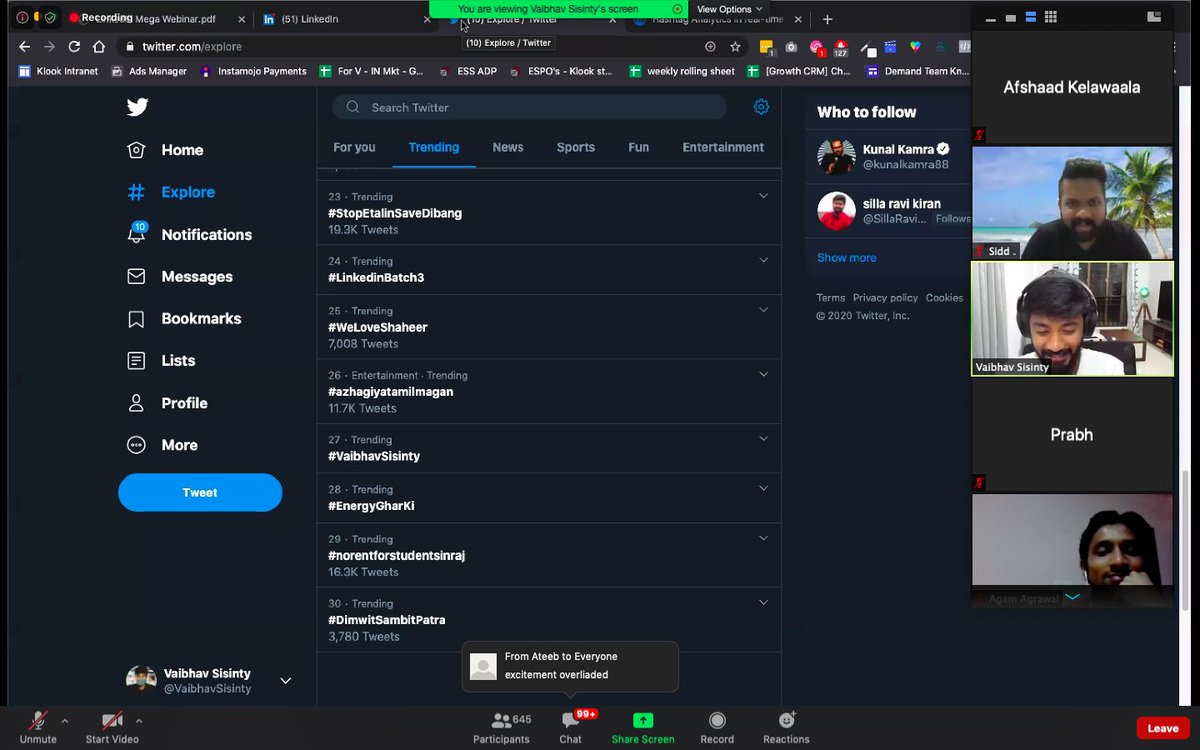Expand chevron on #norentforstudentsinraj row

763,538
